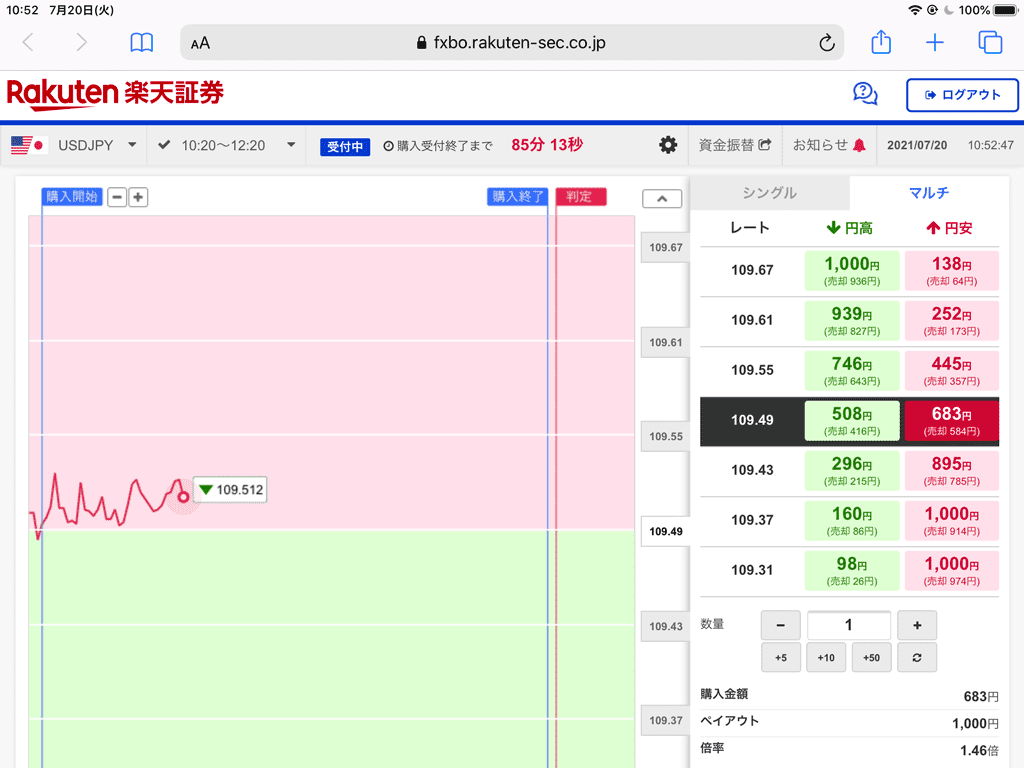This screenshot has height=768, width=1024.
Task: Reload the page with Safari refresh icon
Action: click(826, 42)
